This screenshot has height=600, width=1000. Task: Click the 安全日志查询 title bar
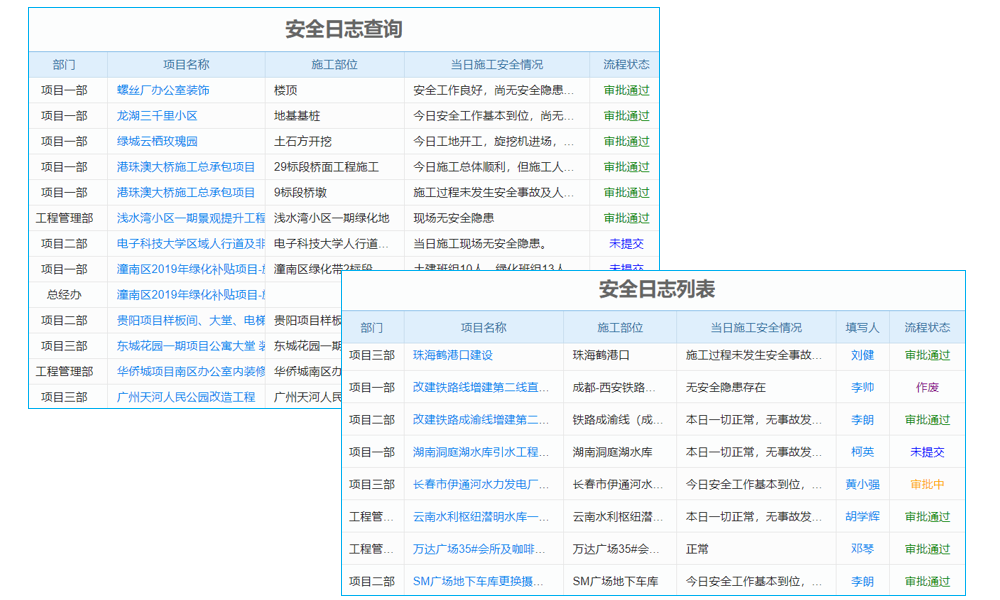344,29
